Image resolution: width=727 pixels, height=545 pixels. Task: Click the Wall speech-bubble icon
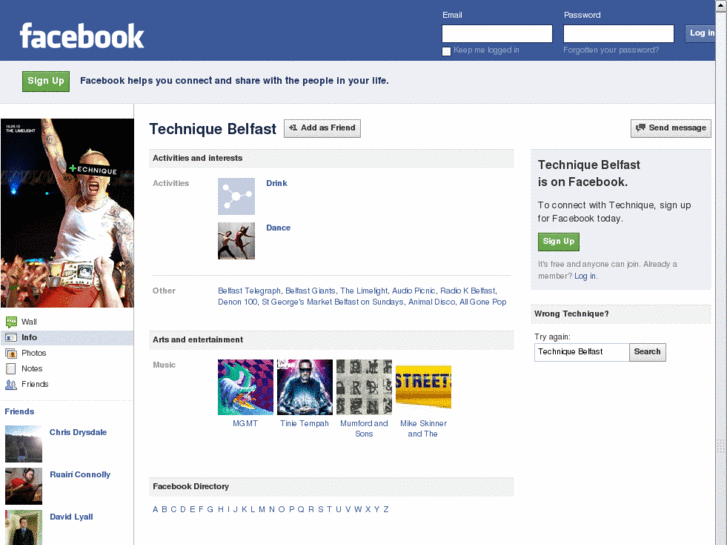coord(11,322)
